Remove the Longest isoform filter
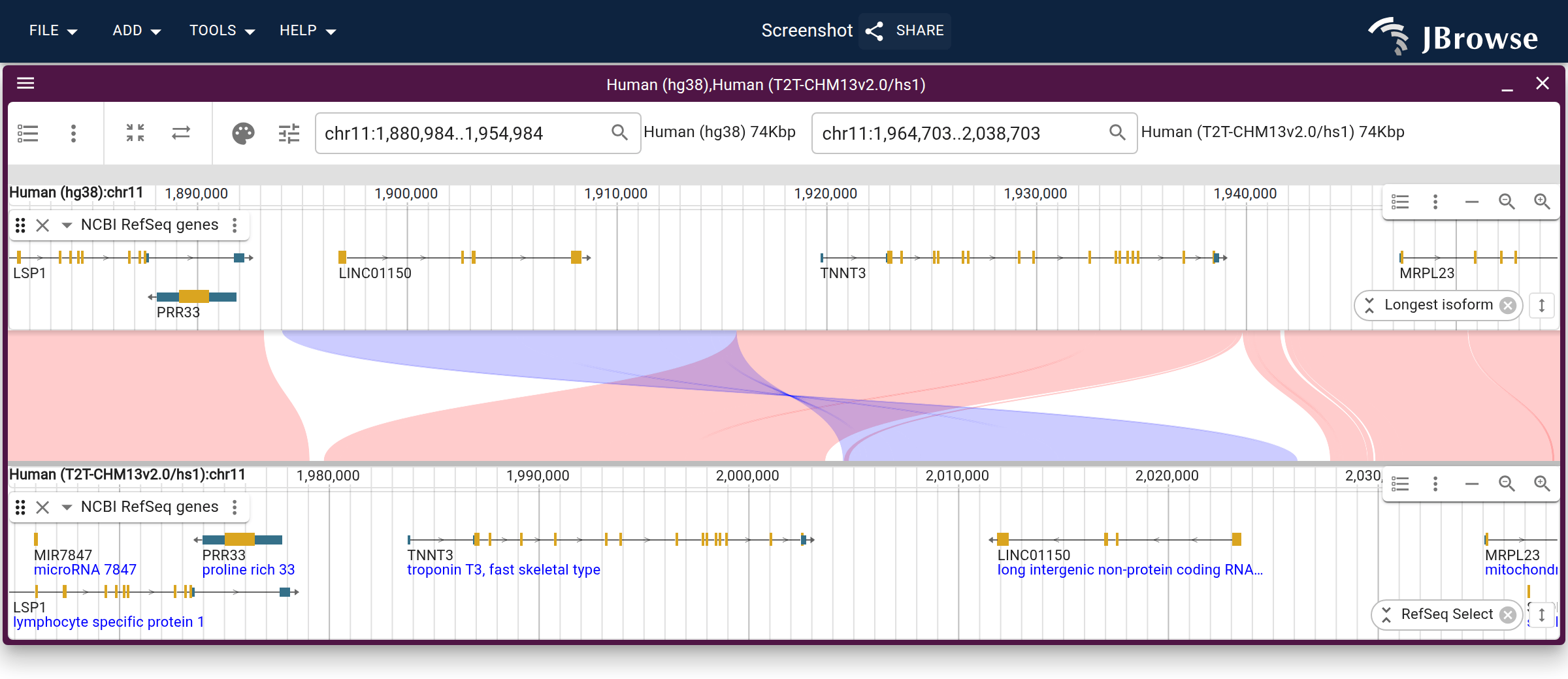 (x=1508, y=306)
